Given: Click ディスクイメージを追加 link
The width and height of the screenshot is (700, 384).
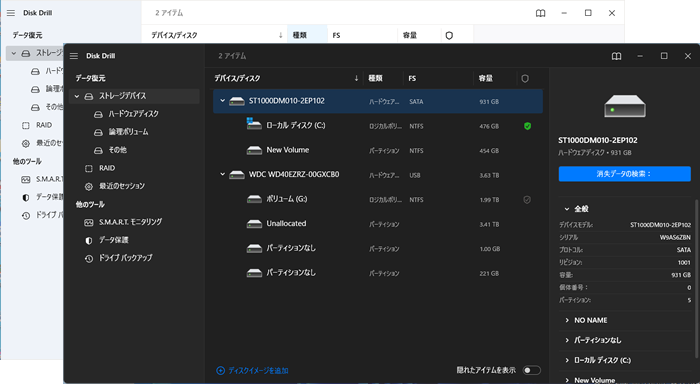Looking at the screenshot, I should coord(258,371).
